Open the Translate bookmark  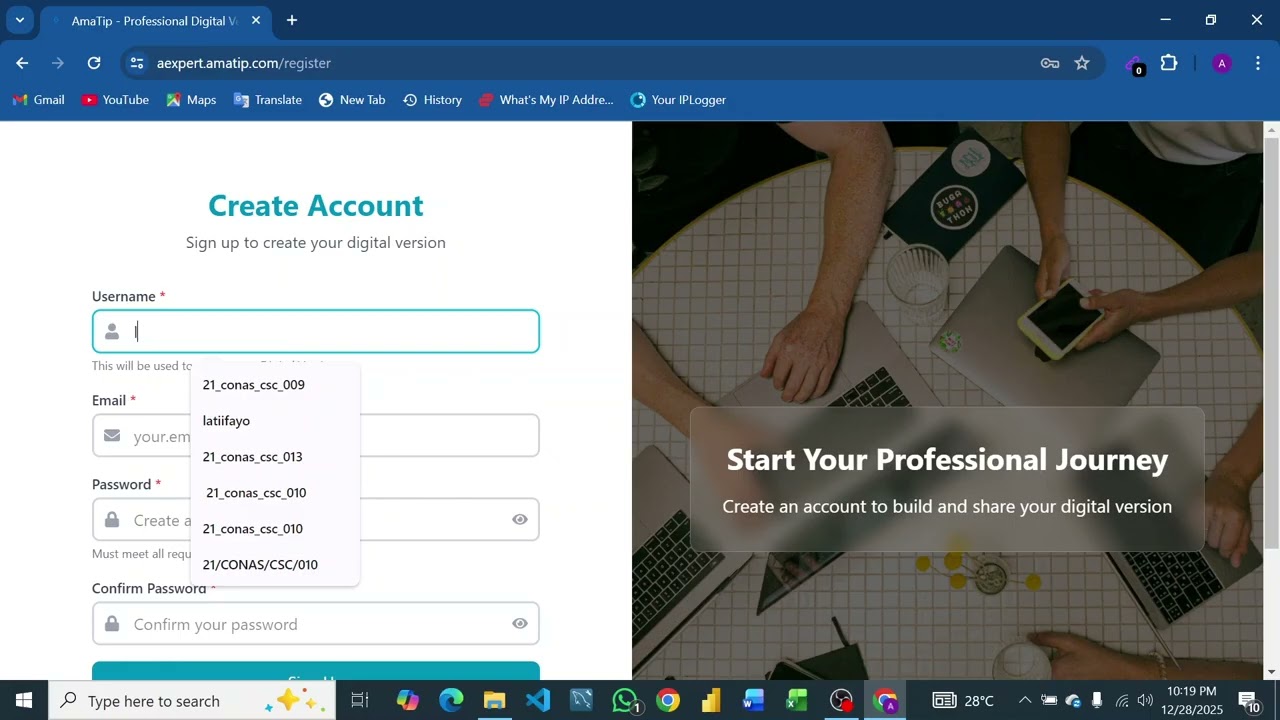267,100
